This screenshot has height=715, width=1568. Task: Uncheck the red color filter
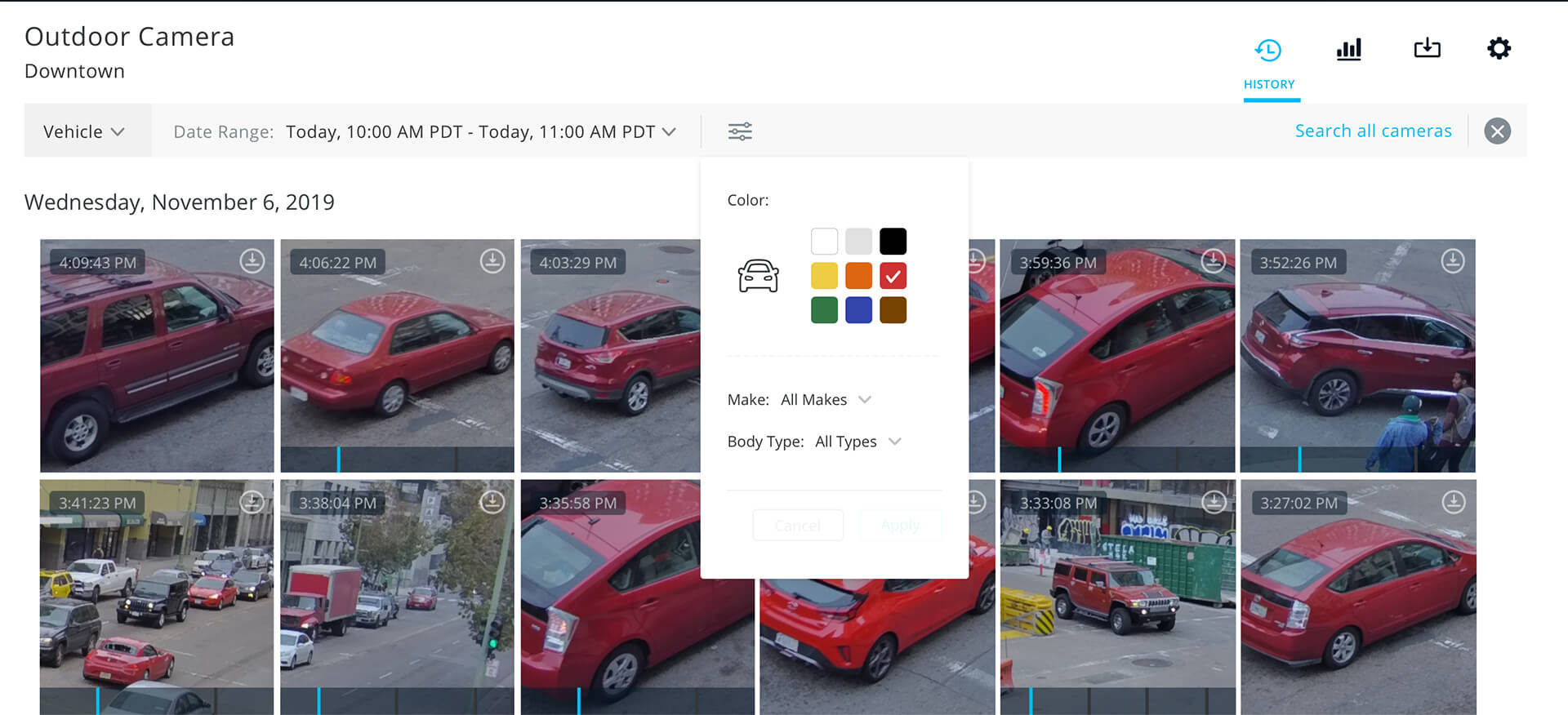(x=893, y=276)
